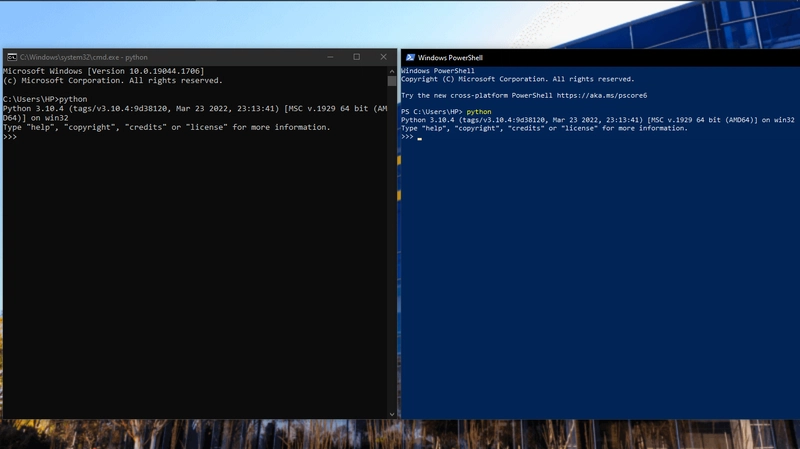Image resolution: width=800 pixels, height=449 pixels.
Task: Click the >>> Python prompt in cmd
Action: (x=10, y=136)
